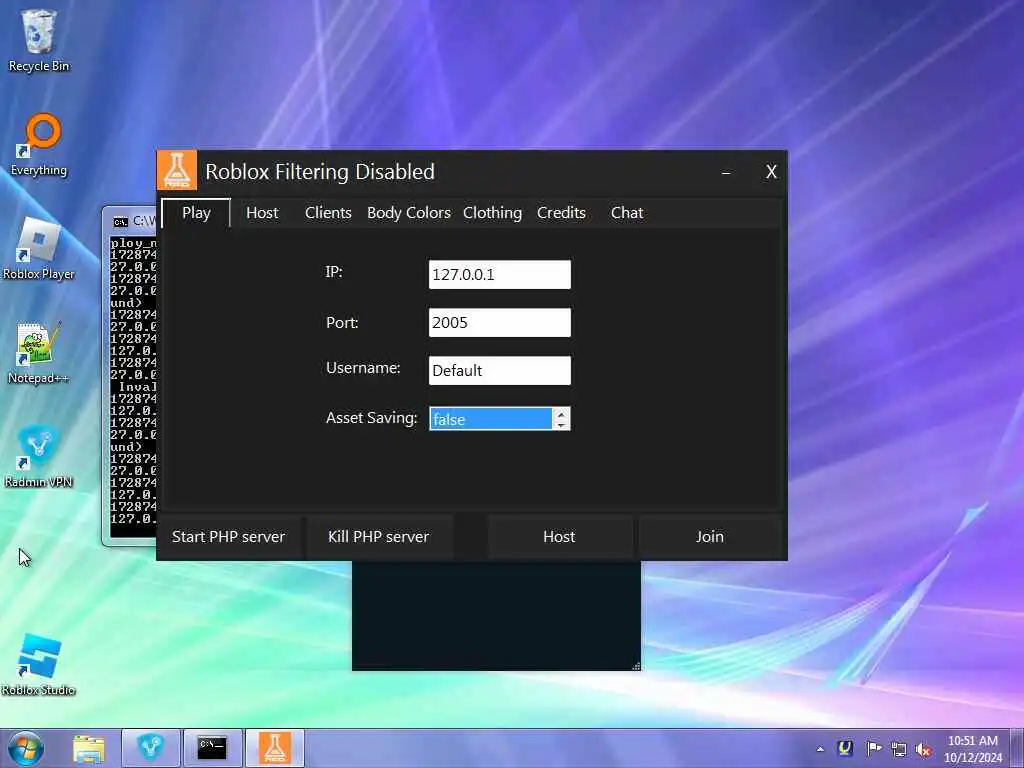Switch to the command prompt taskbar button

(212, 748)
